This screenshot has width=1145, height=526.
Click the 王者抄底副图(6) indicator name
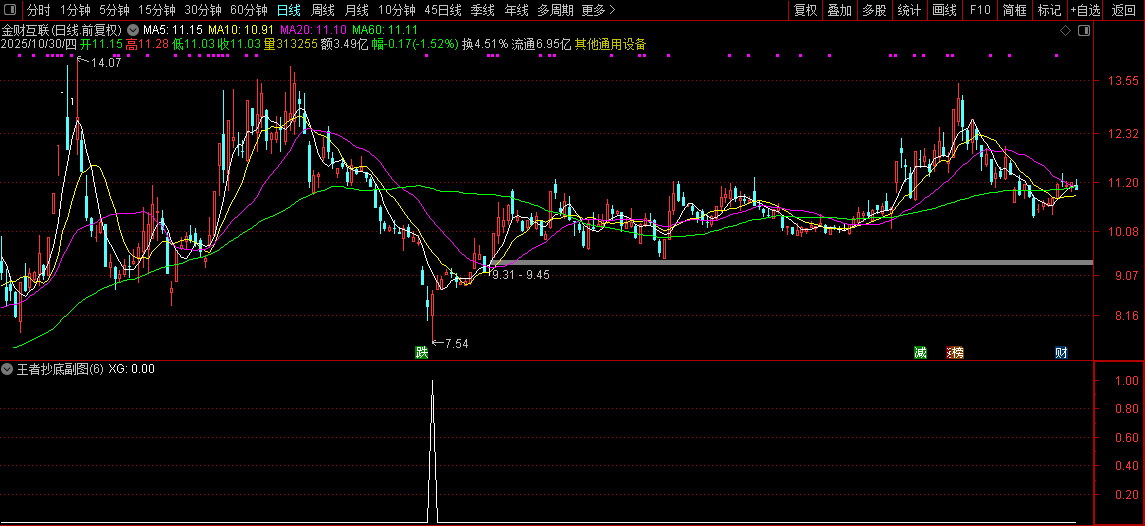tap(59, 369)
